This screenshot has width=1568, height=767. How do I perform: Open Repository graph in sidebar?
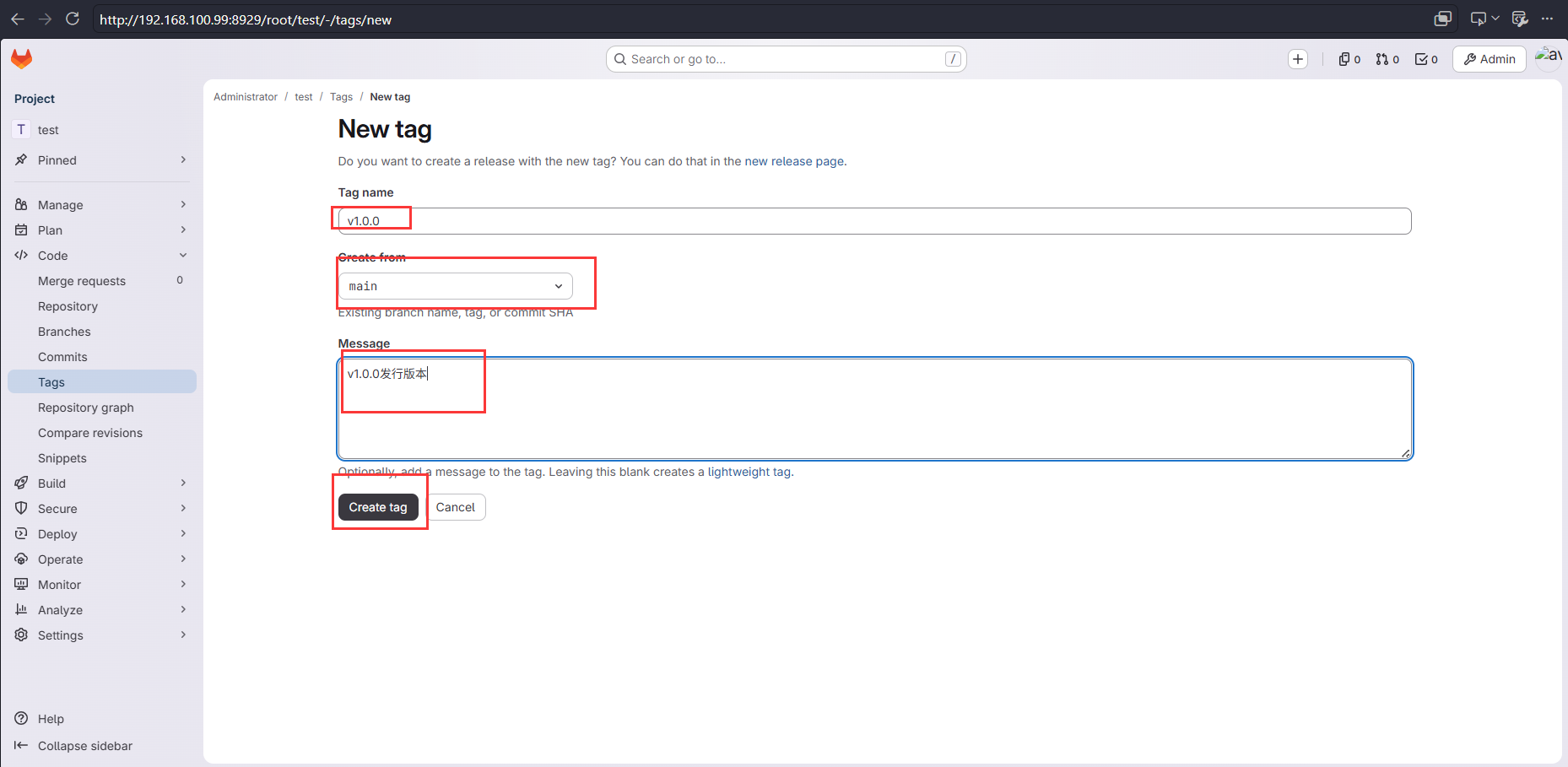pyautogui.click(x=101, y=408)
